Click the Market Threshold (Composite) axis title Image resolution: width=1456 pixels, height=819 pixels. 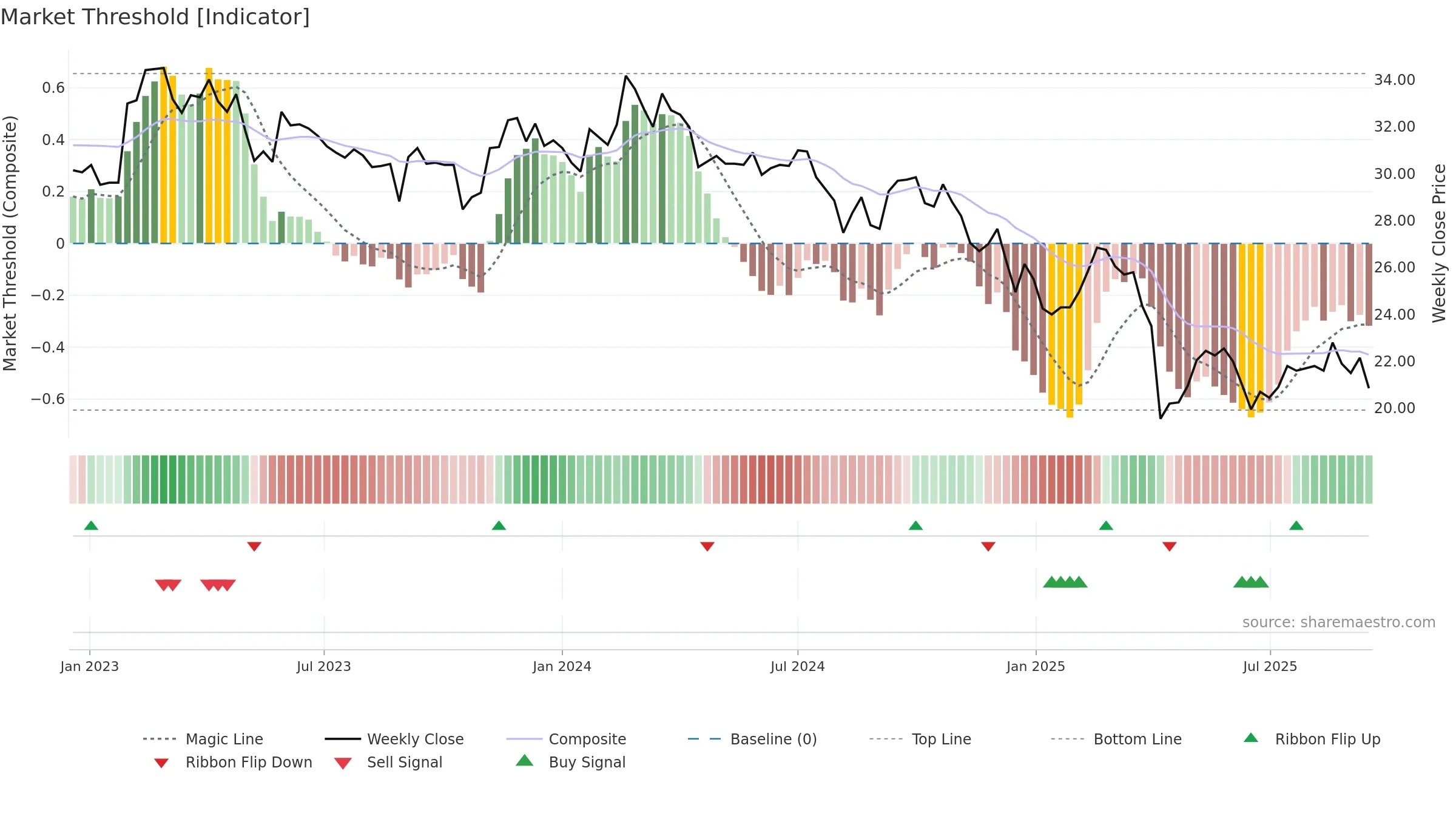pos(10,243)
